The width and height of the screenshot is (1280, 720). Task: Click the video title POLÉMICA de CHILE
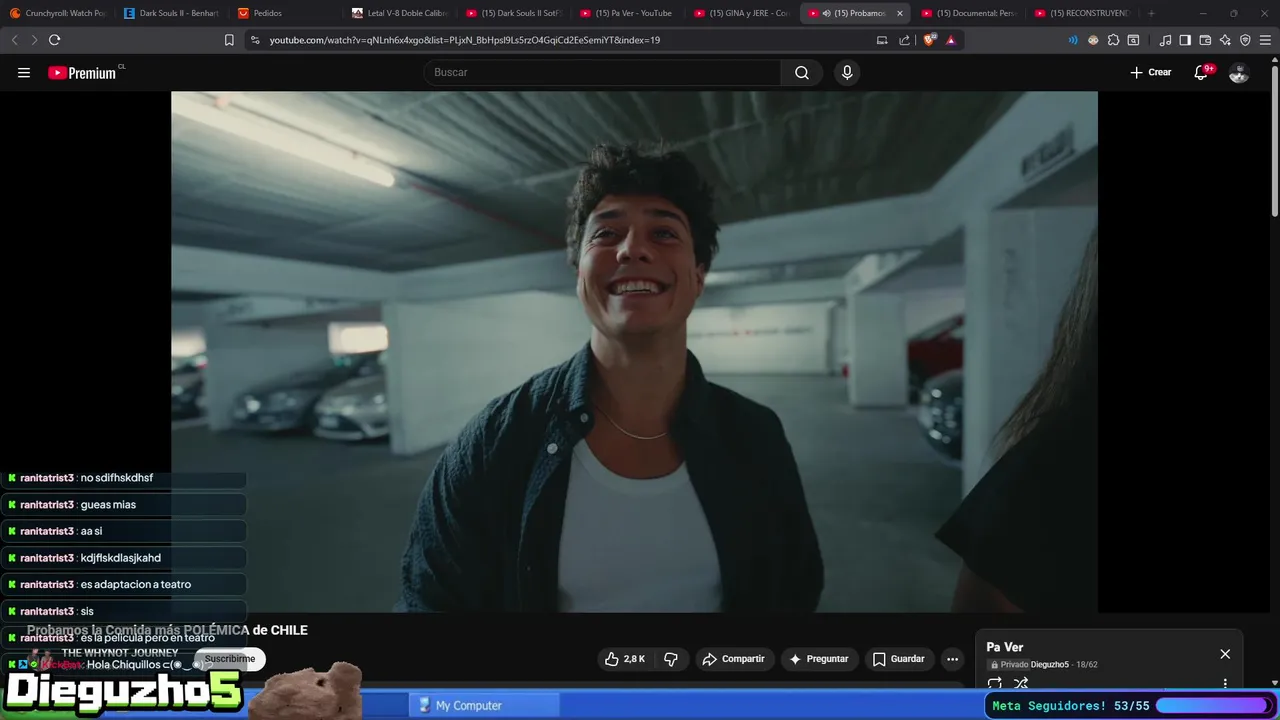(x=167, y=630)
